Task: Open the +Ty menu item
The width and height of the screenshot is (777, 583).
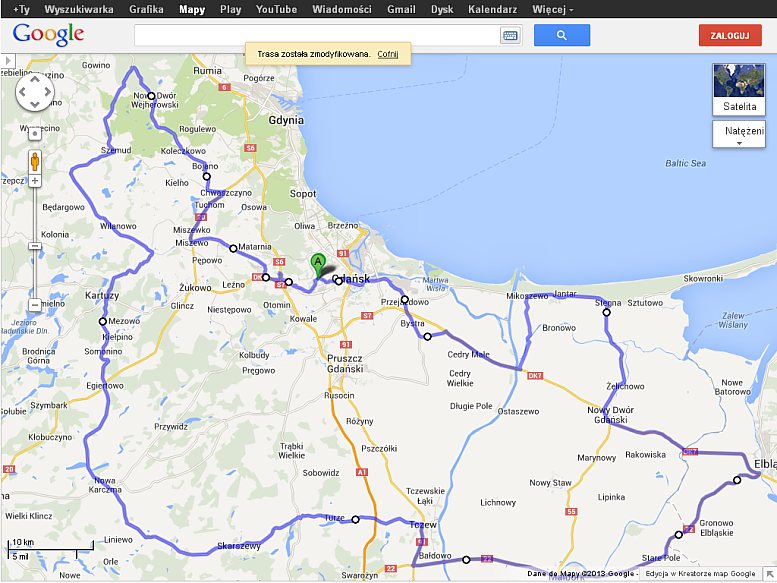Action: (x=22, y=9)
